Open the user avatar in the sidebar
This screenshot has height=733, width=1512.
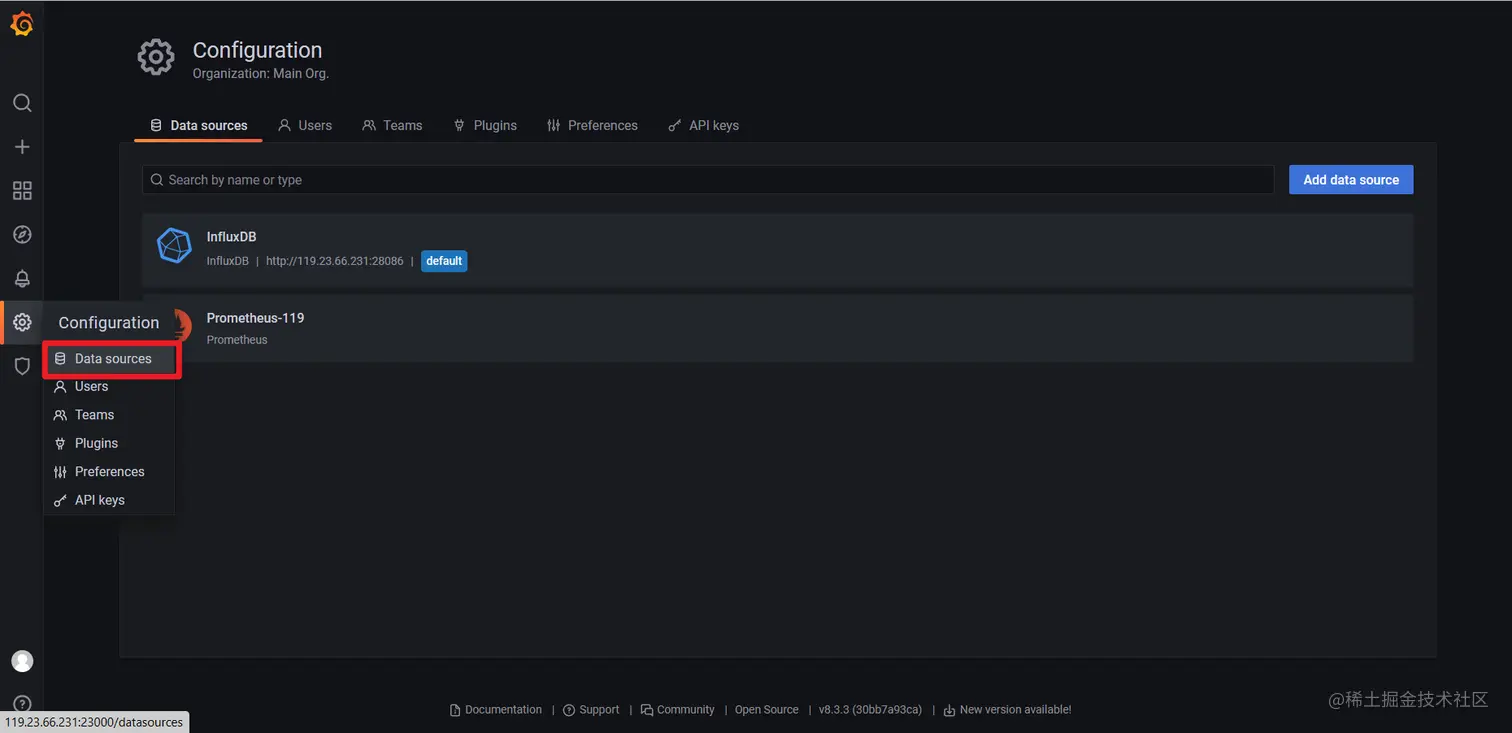point(22,661)
